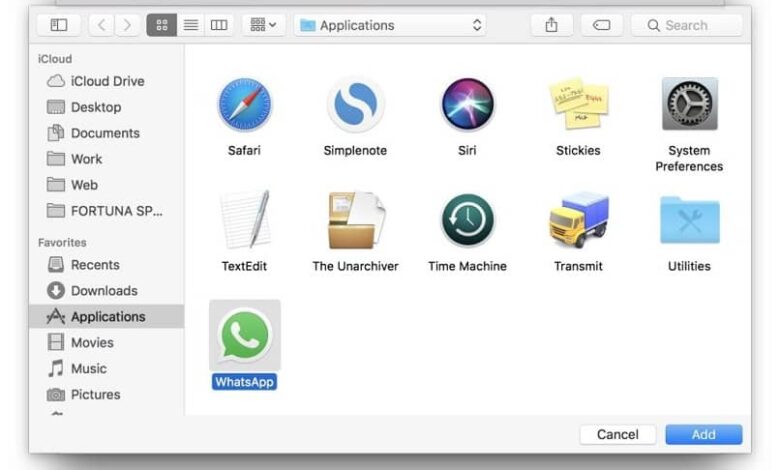Open the item arrangement dropdown
Image resolution: width=780 pixels, height=470 pixels.
264,25
